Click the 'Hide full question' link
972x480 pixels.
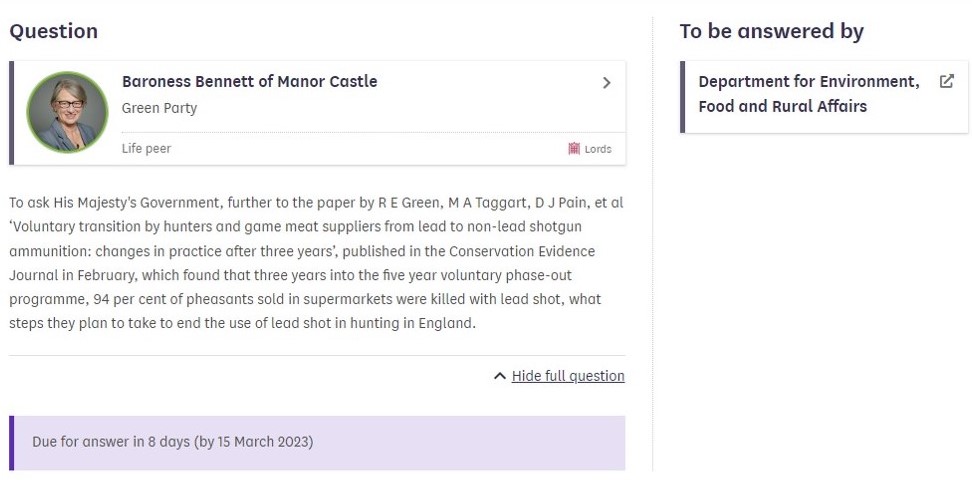[x=567, y=376]
